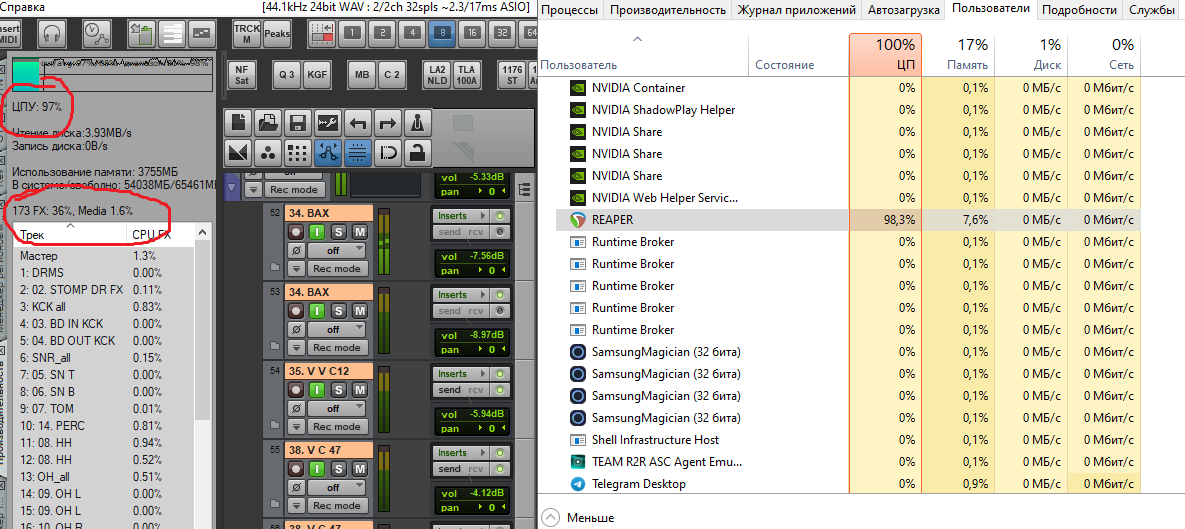This screenshot has width=1185, height=529.
Task: Click the folder state icon on track 52
Action: [276, 268]
